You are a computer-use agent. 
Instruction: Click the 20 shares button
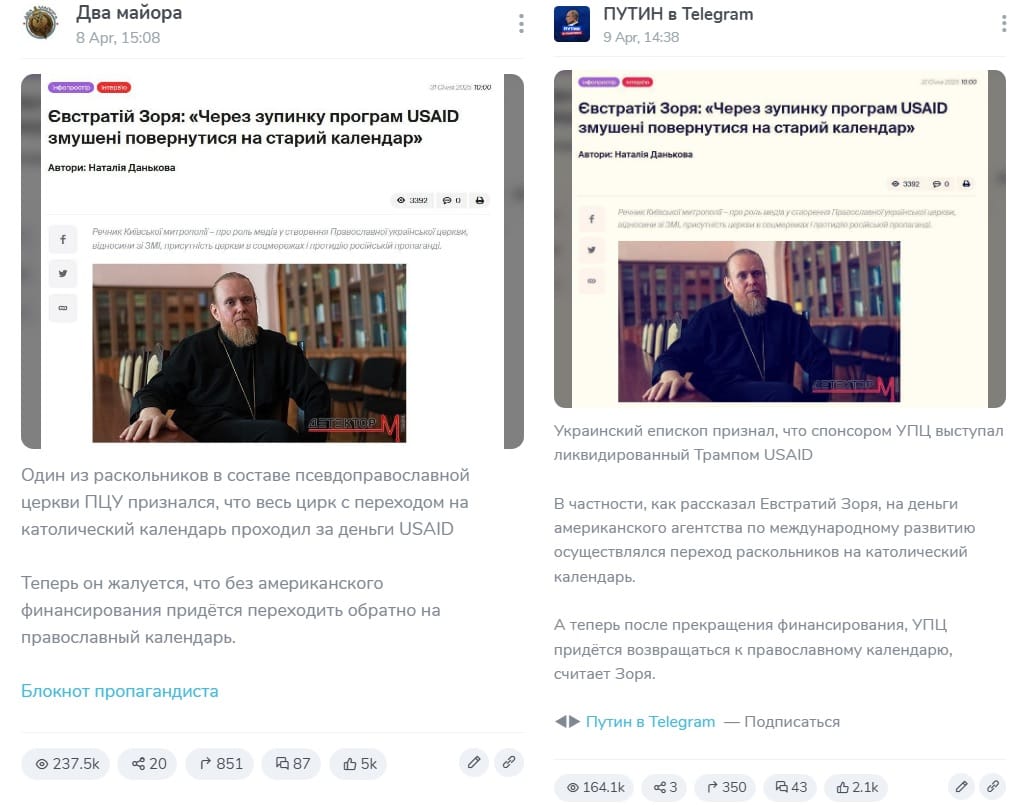coord(148,764)
